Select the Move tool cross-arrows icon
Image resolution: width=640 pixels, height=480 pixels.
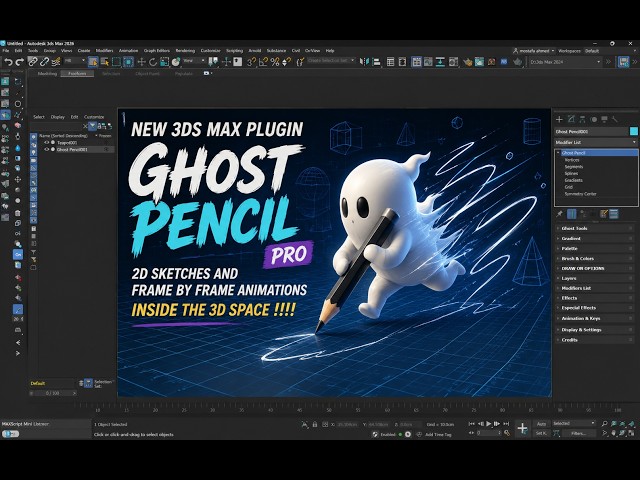point(141,62)
